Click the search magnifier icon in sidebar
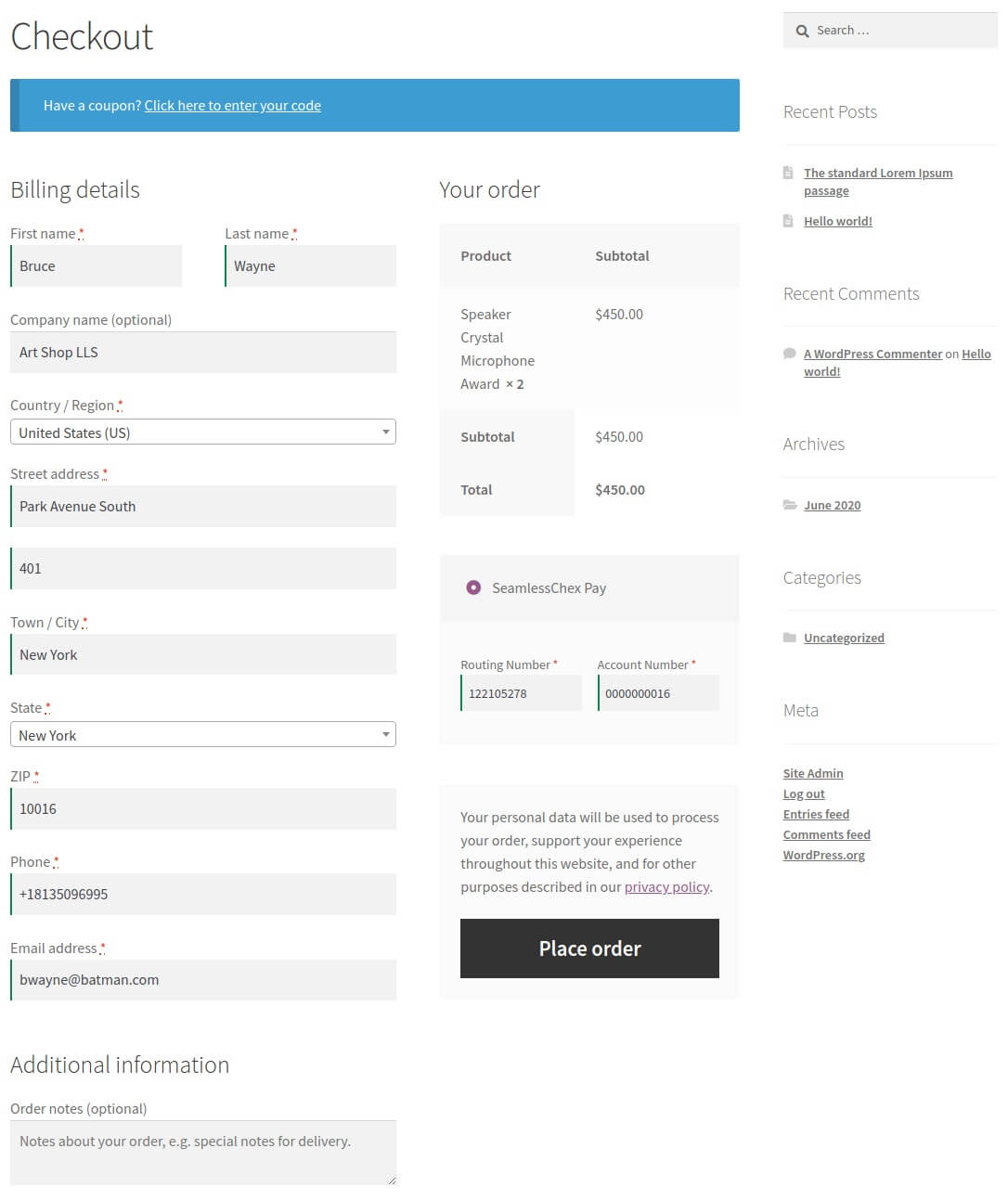Viewport: 1008px width, 1200px height. coord(802,31)
